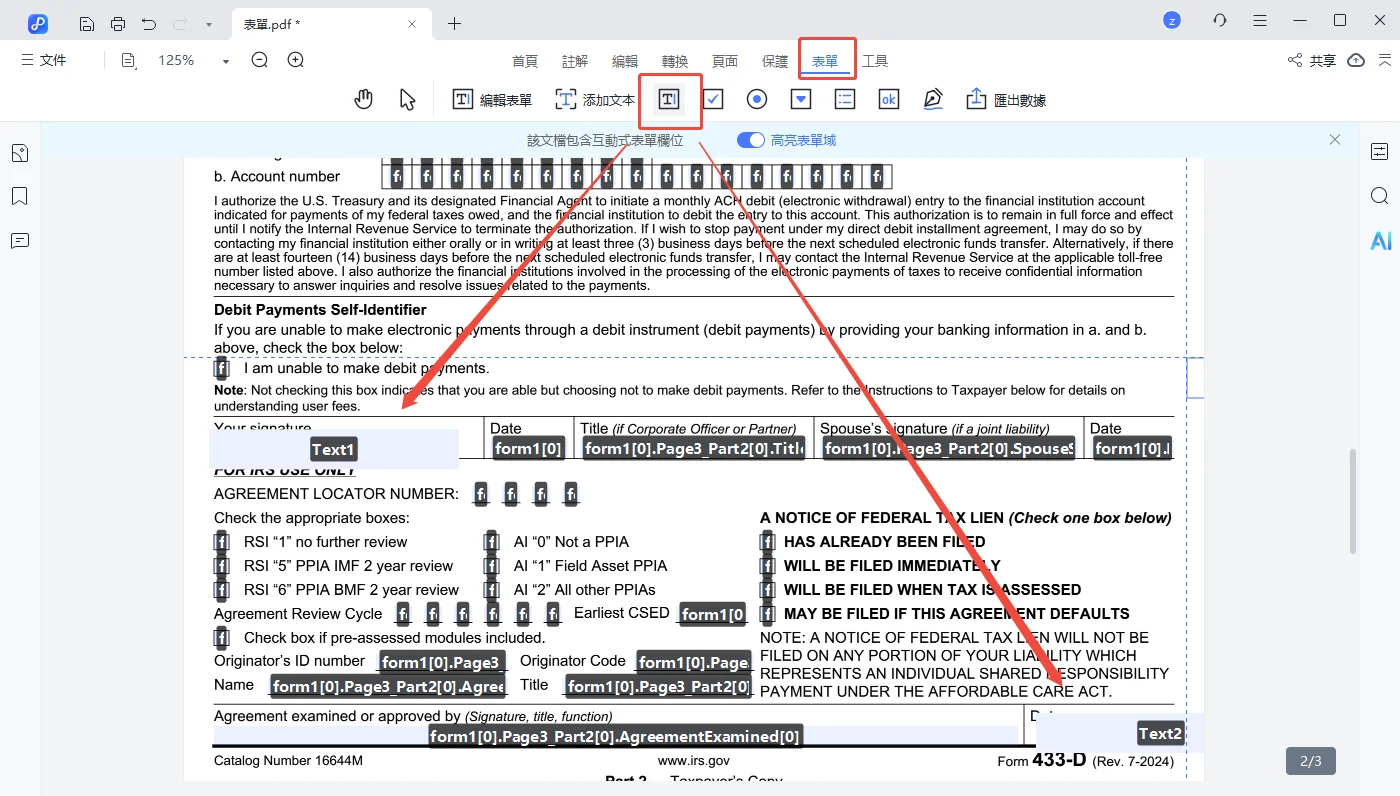Click the 編輯表單 button

493,99
